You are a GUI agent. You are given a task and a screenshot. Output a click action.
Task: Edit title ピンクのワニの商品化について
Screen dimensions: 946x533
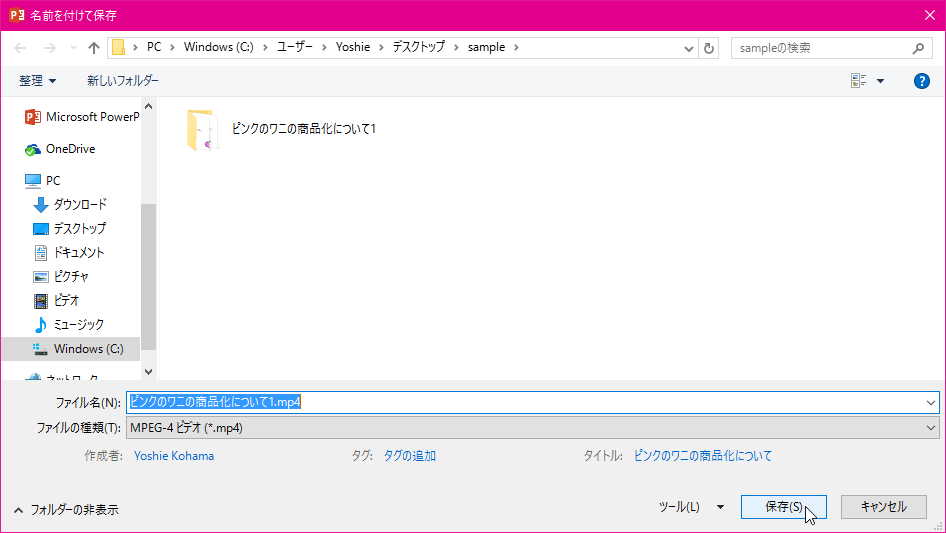703,456
